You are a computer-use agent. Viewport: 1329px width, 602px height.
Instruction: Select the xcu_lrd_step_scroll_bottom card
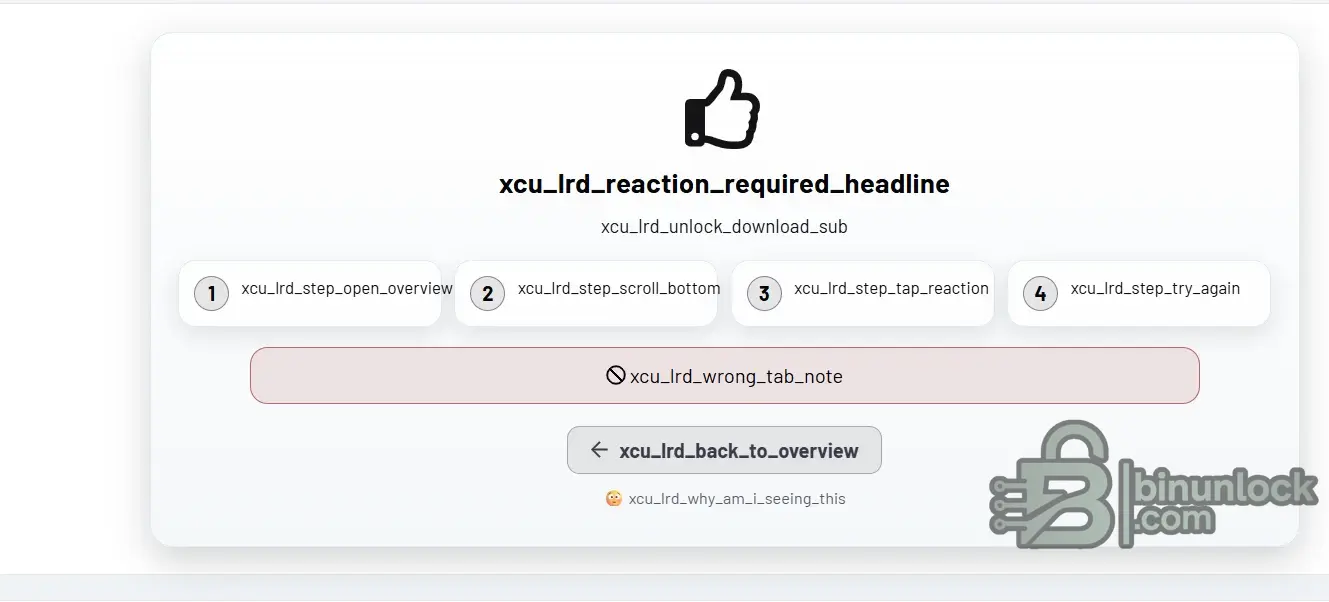click(x=586, y=293)
